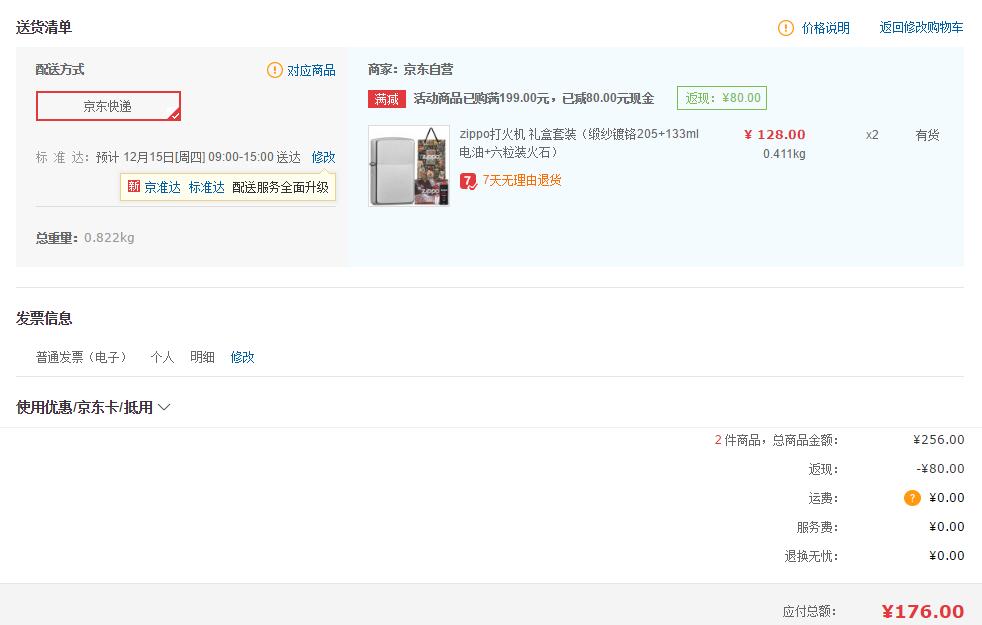Click the 7天无理由退货 text
The image size is (982, 625).
click(x=522, y=180)
